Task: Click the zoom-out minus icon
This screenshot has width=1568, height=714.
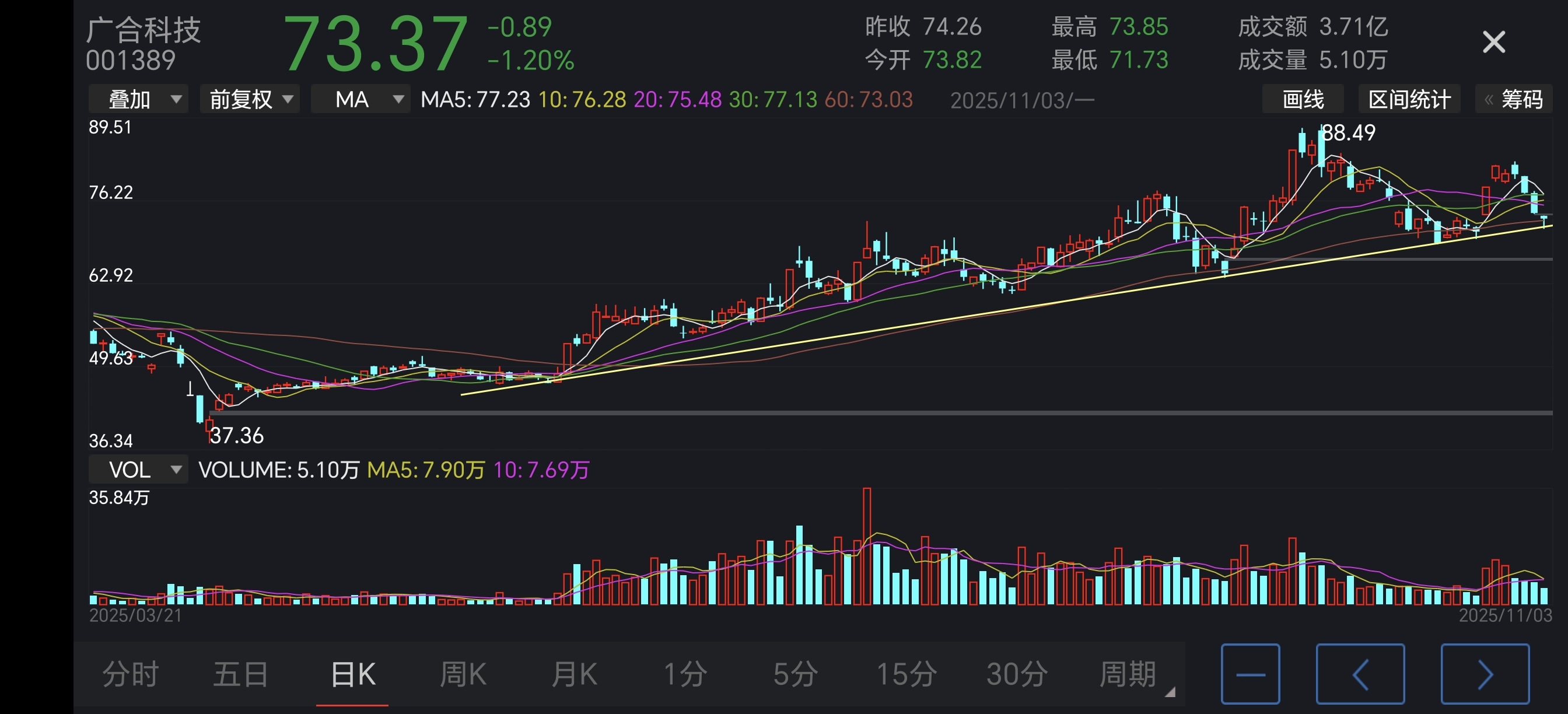Action: click(x=1250, y=674)
